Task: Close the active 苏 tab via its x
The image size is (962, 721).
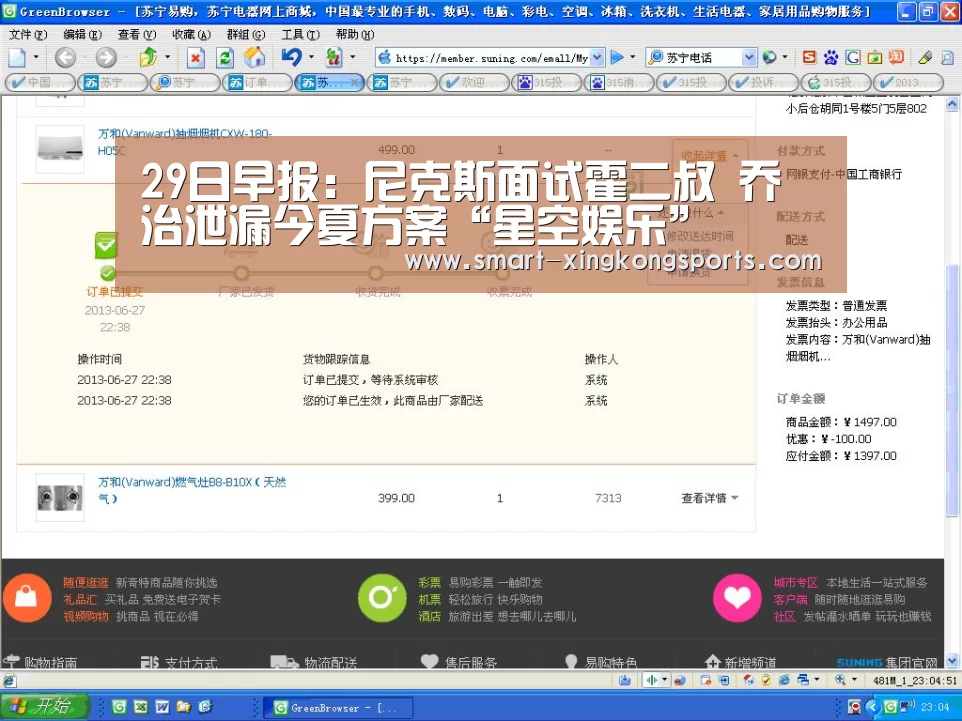Action: 354,83
